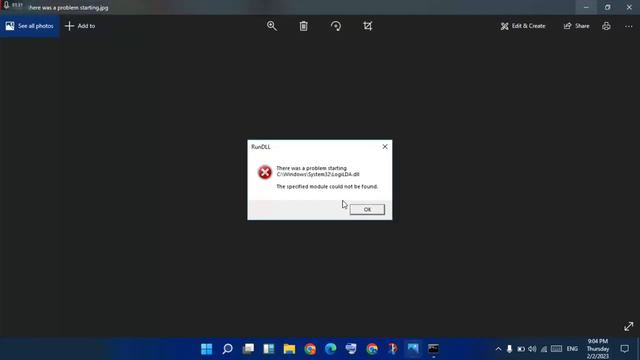Launch Microsoft Edge from the taskbar
Screen dimensions: 640x360
[331, 349]
